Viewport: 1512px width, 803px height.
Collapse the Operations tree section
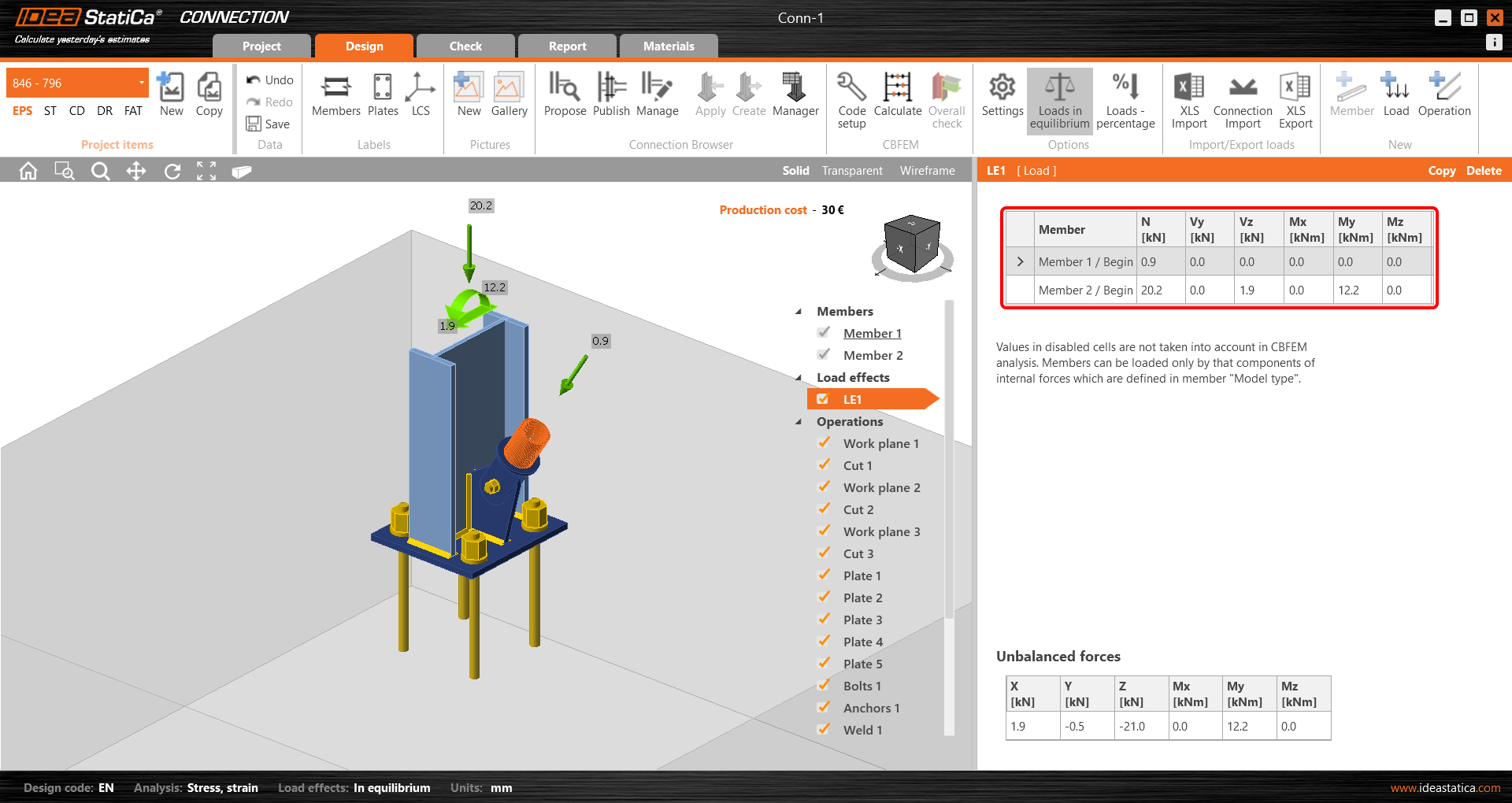(799, 422)
